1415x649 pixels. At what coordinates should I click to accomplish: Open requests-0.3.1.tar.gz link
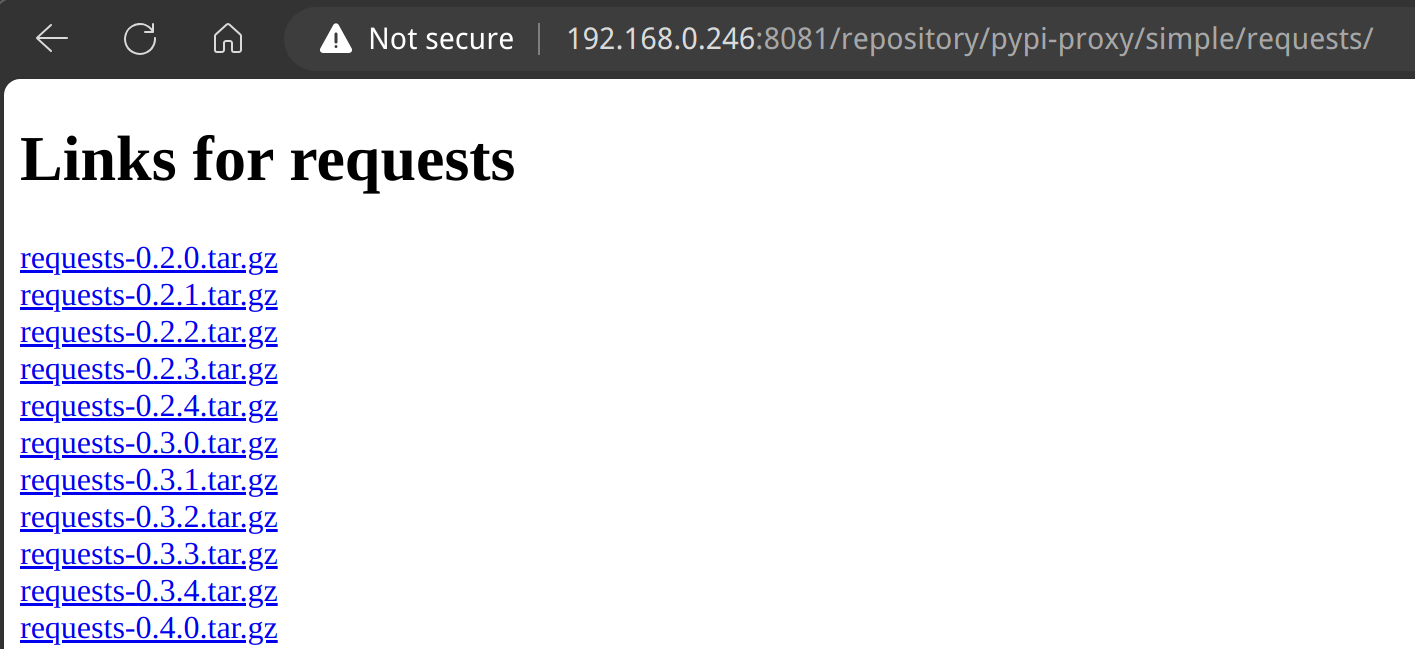point(149,481)
